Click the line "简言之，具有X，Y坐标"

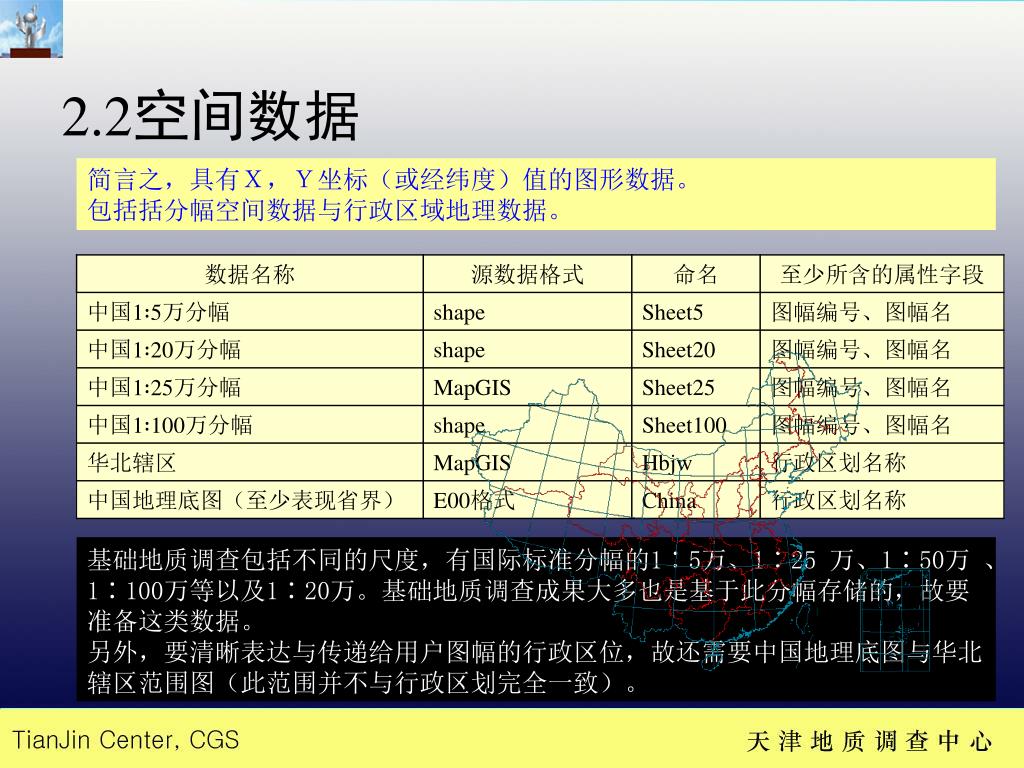(389, 179)
